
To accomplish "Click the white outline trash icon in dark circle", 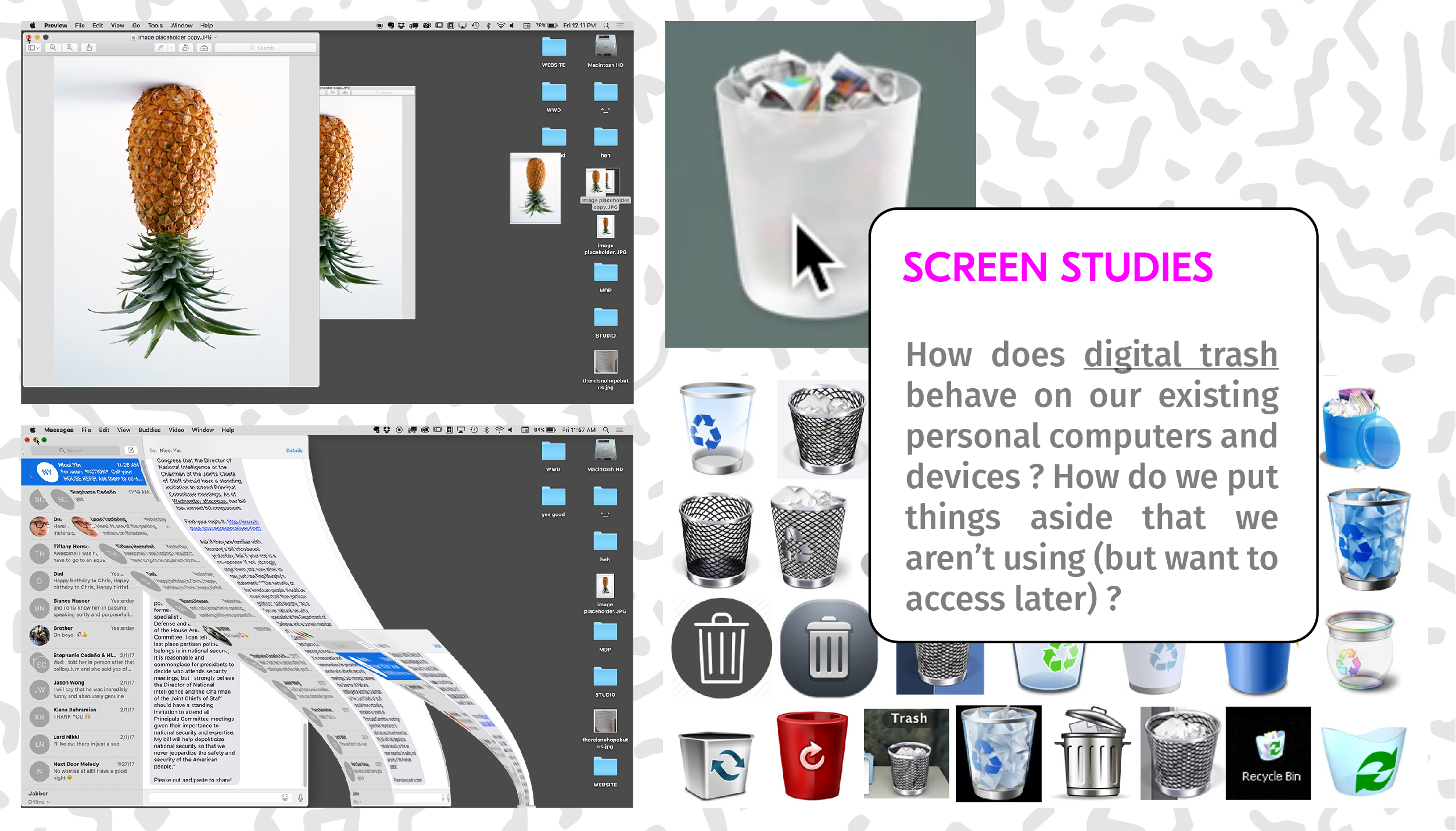I will 722,648.
